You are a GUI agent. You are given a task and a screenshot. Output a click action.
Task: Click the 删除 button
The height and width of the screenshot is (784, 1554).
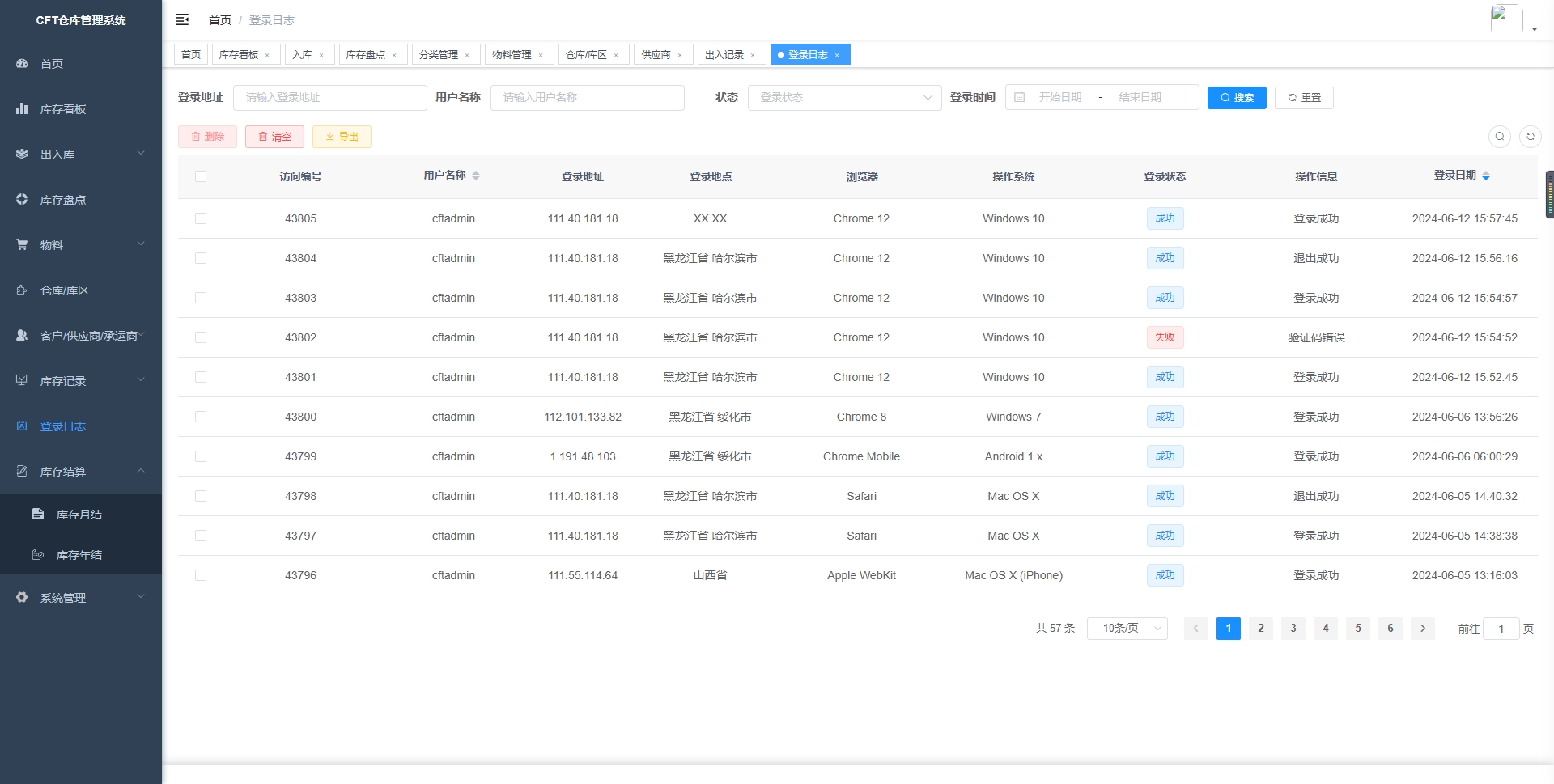click(x=207, y=137)
